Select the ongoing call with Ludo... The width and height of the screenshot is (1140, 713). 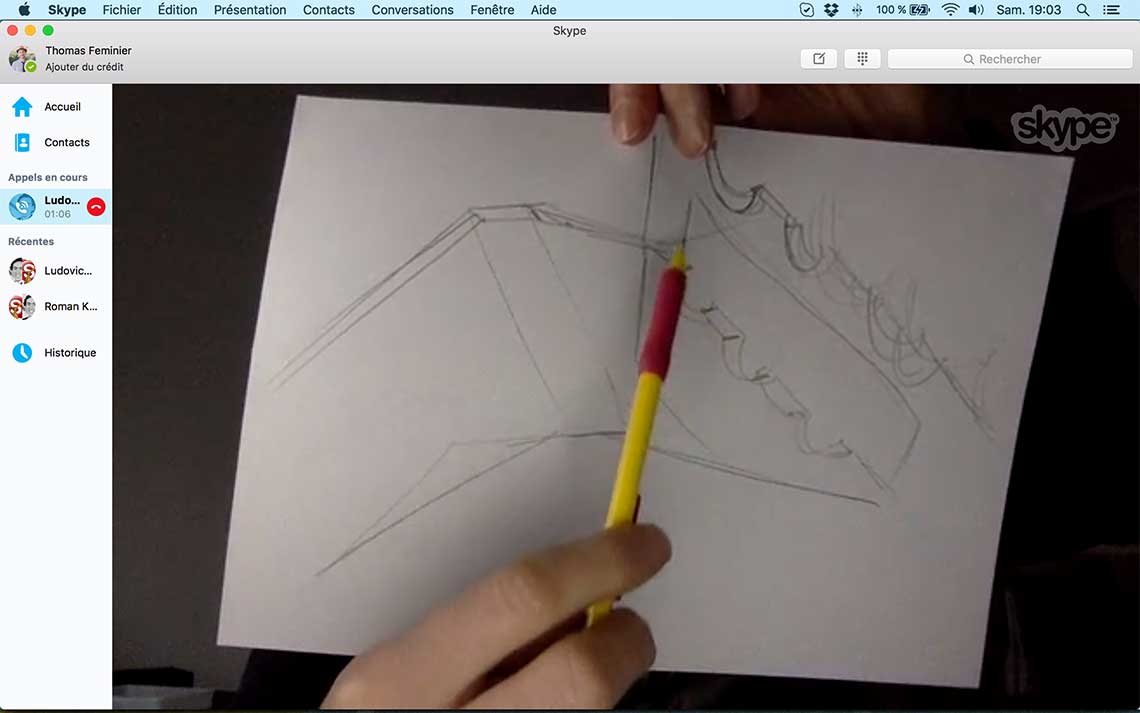(56, 206)
